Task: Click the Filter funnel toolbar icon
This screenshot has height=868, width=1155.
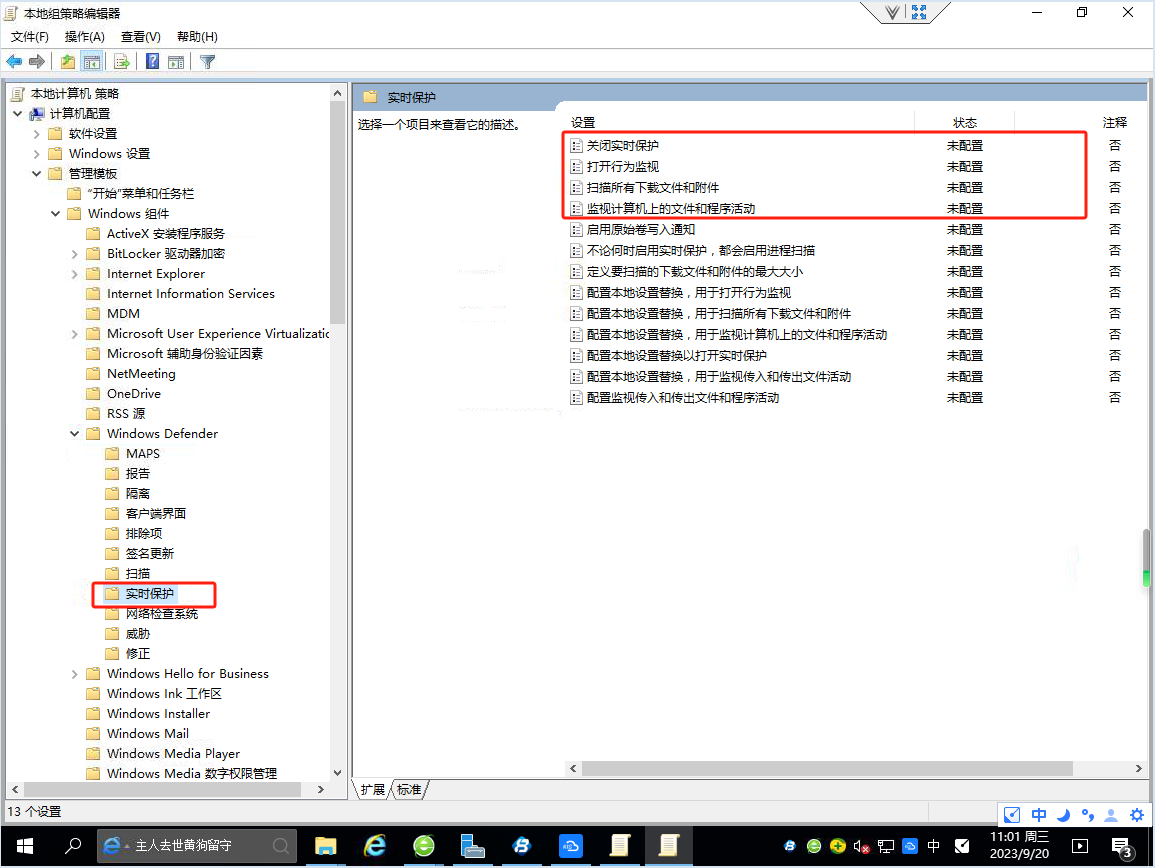Action: (208, 62)
